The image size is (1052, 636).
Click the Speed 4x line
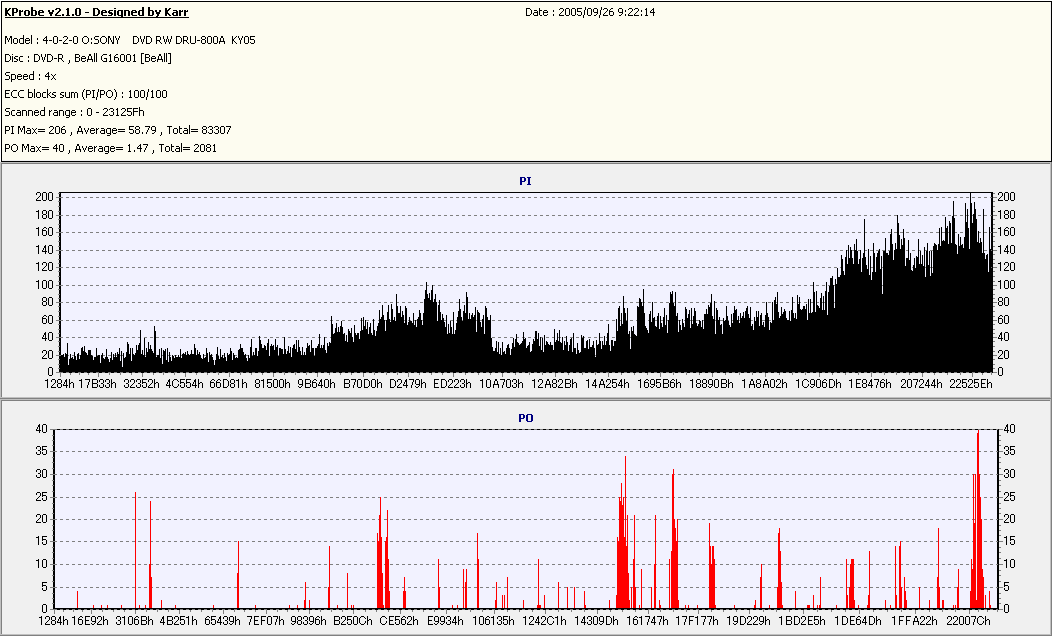coord(30,76)
